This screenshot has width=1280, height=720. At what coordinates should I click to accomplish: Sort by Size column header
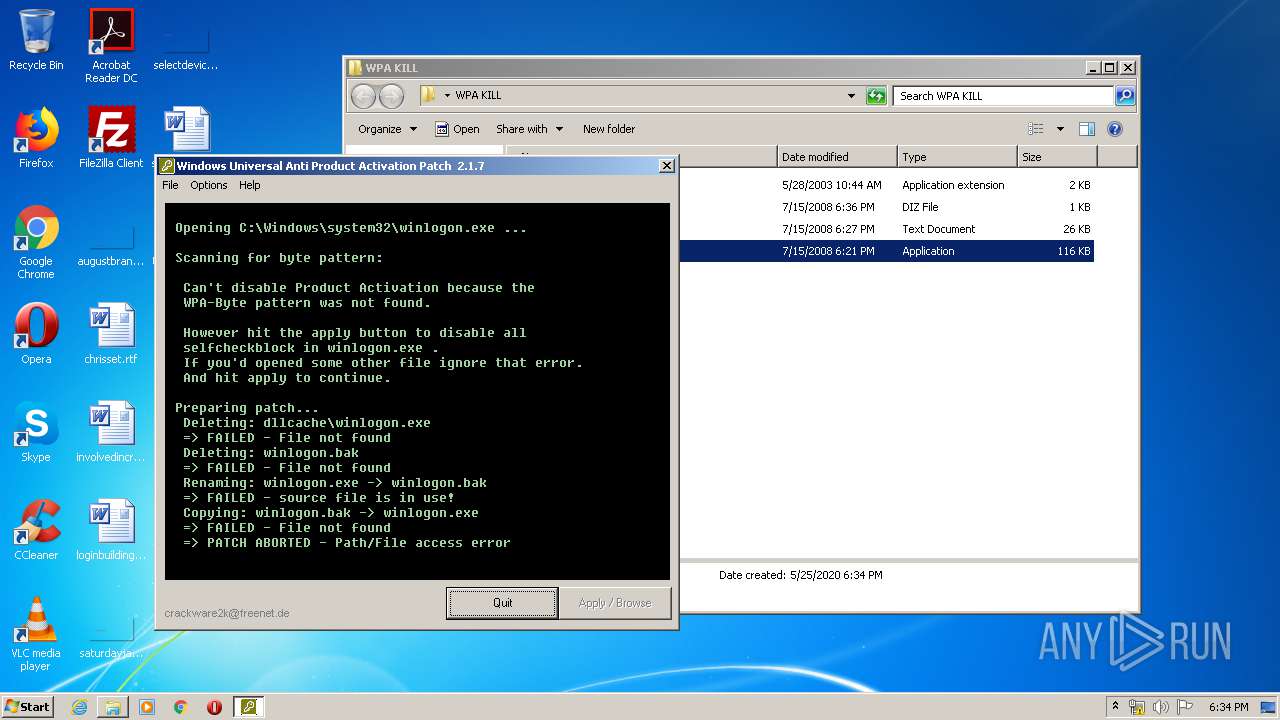pyautogui.click(x=1057, y=157)
